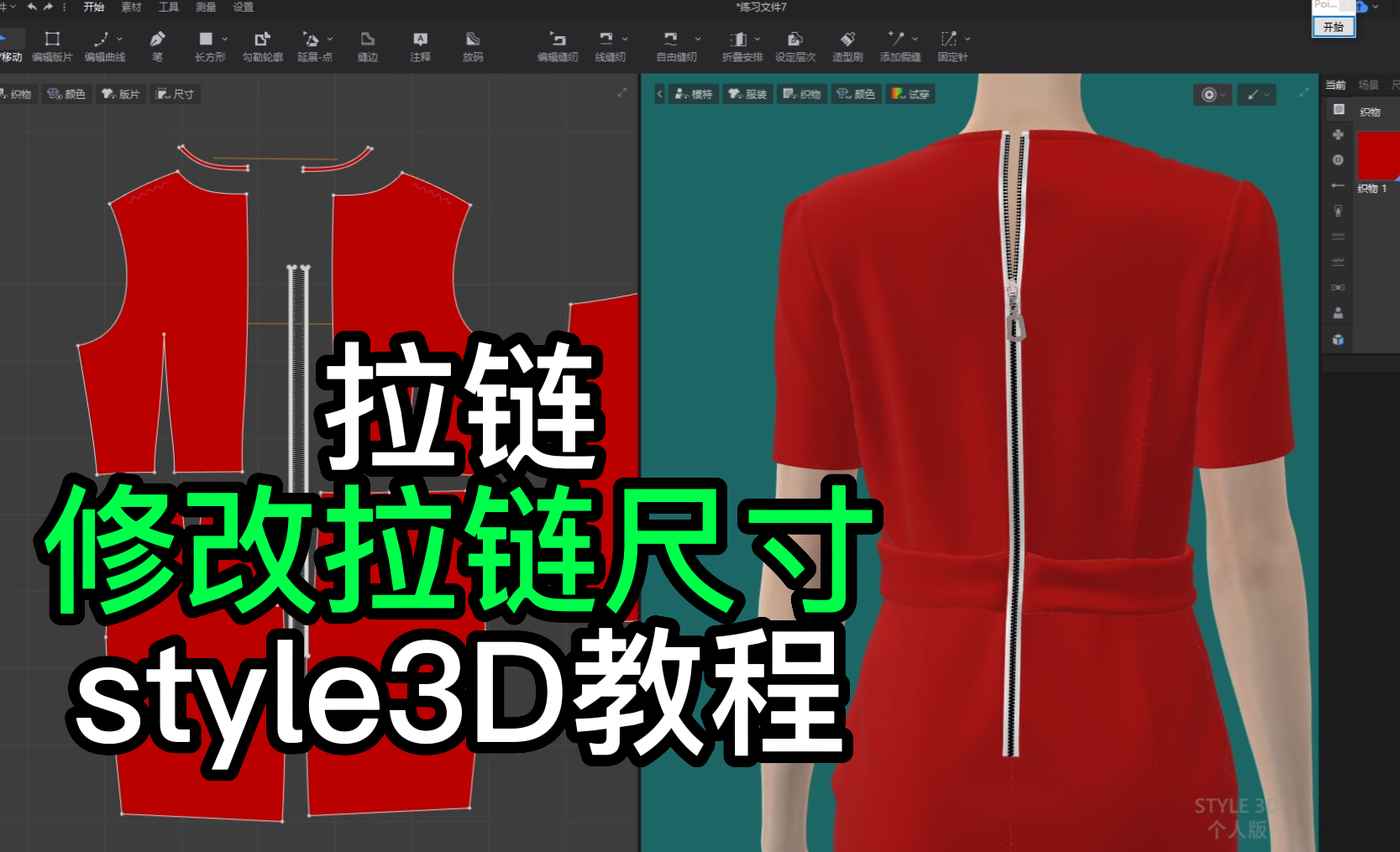The height and width of the screenshot is (852, 1400).
Task: Select the 设定层次 set layer tool
Action: point(795,46)
